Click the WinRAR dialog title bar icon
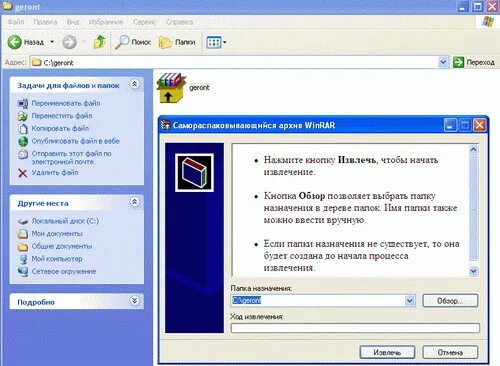 point(165,125)
